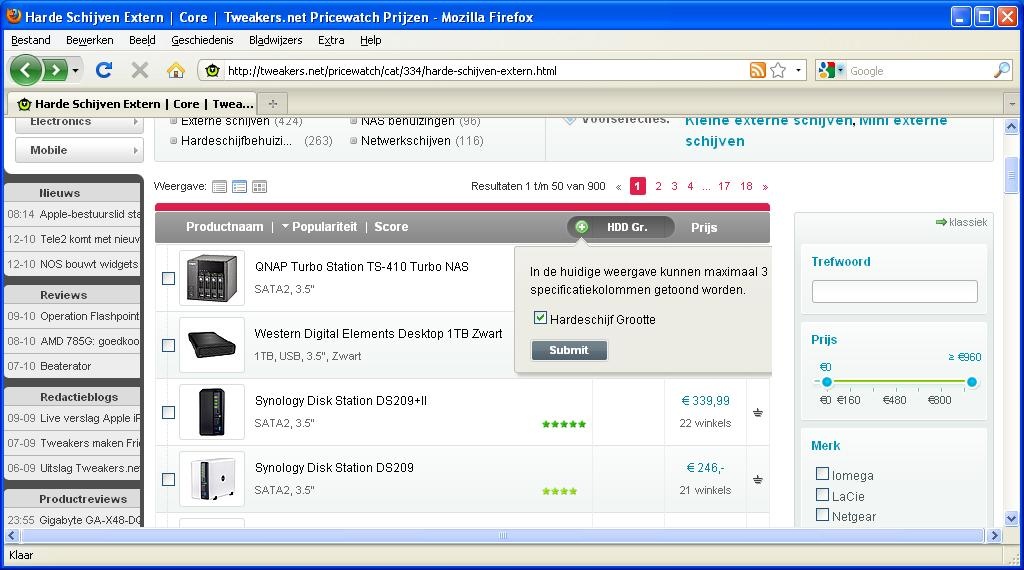The image size is (1024, 570).
Task: Focus the Trefwoord keyword input field
Action: pyautogui.click(x=895, y=291)
